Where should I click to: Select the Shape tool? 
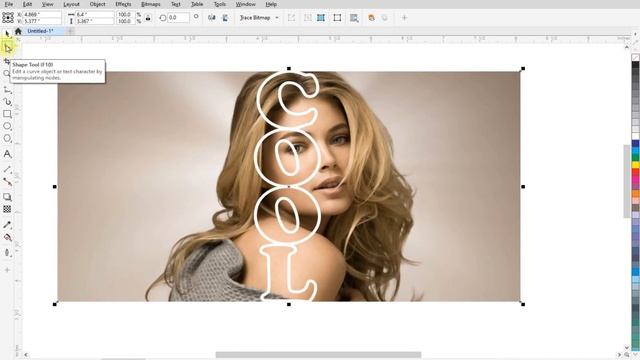7,49
